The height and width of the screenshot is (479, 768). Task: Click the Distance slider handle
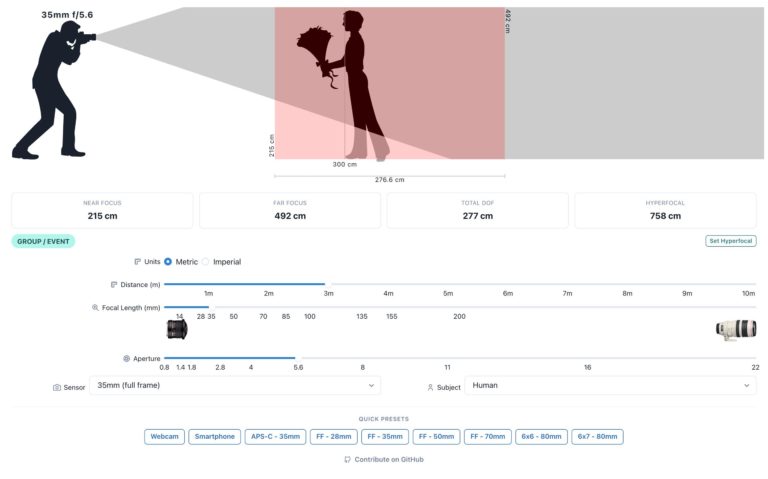[328, 284]
